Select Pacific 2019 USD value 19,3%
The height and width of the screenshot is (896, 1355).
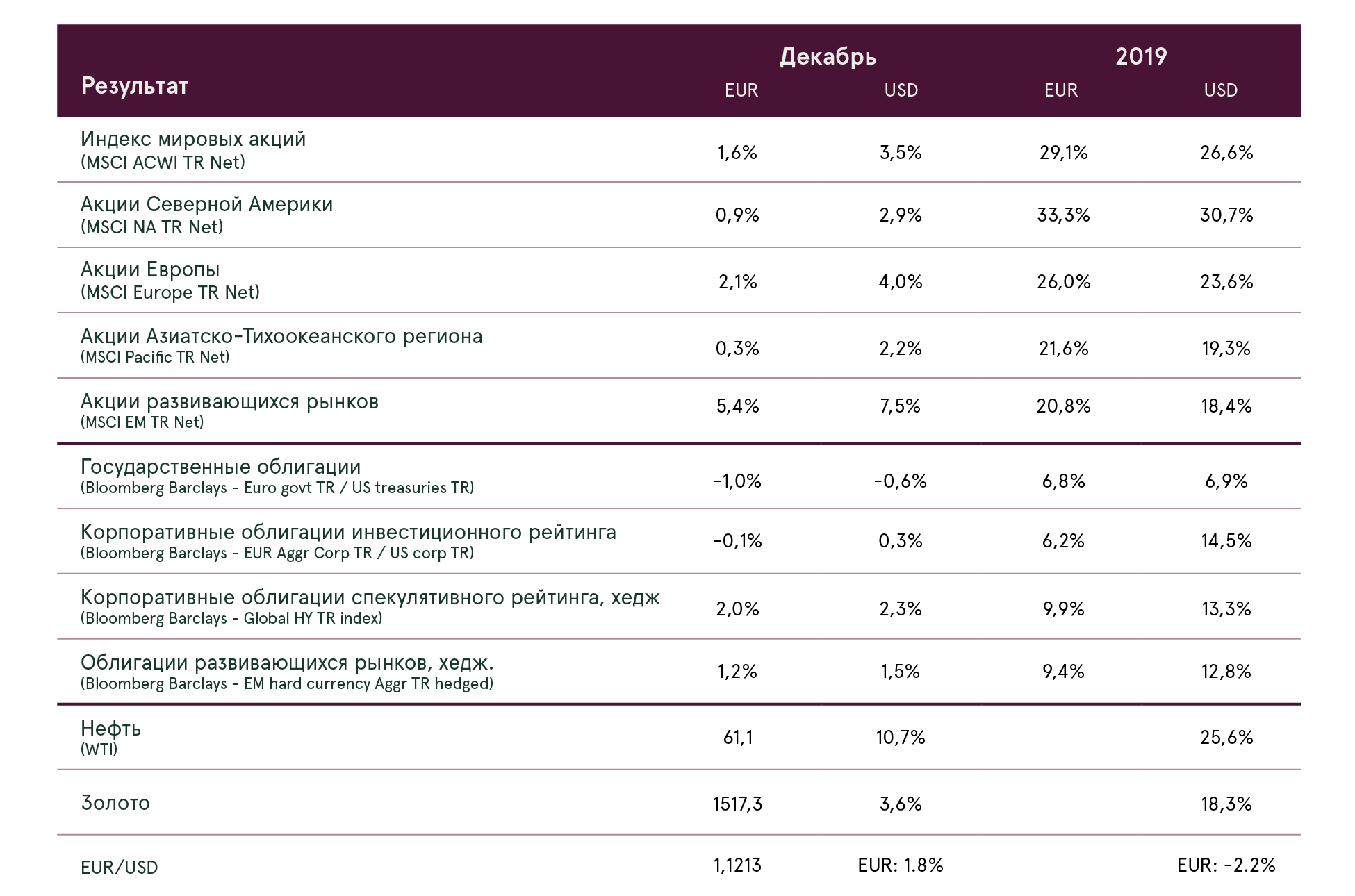pos(1226,349)
